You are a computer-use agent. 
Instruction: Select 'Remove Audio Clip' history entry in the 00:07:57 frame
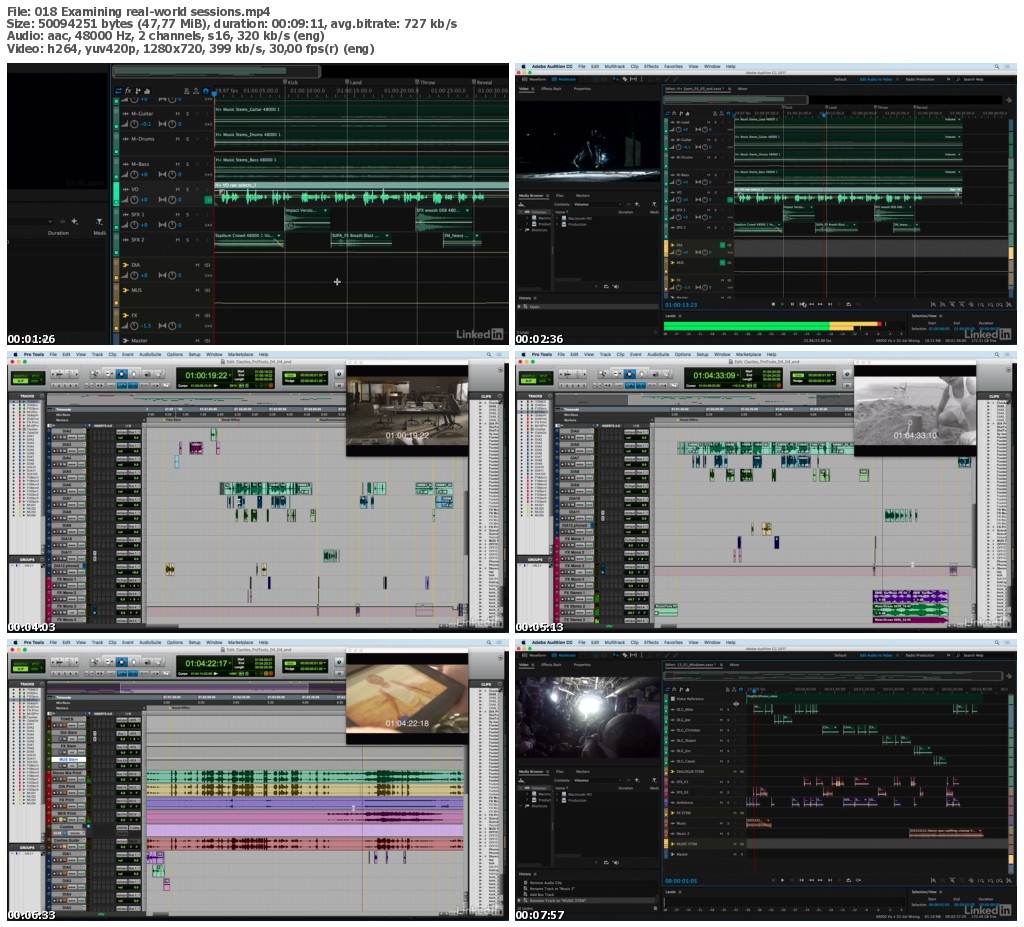(545, 883)
